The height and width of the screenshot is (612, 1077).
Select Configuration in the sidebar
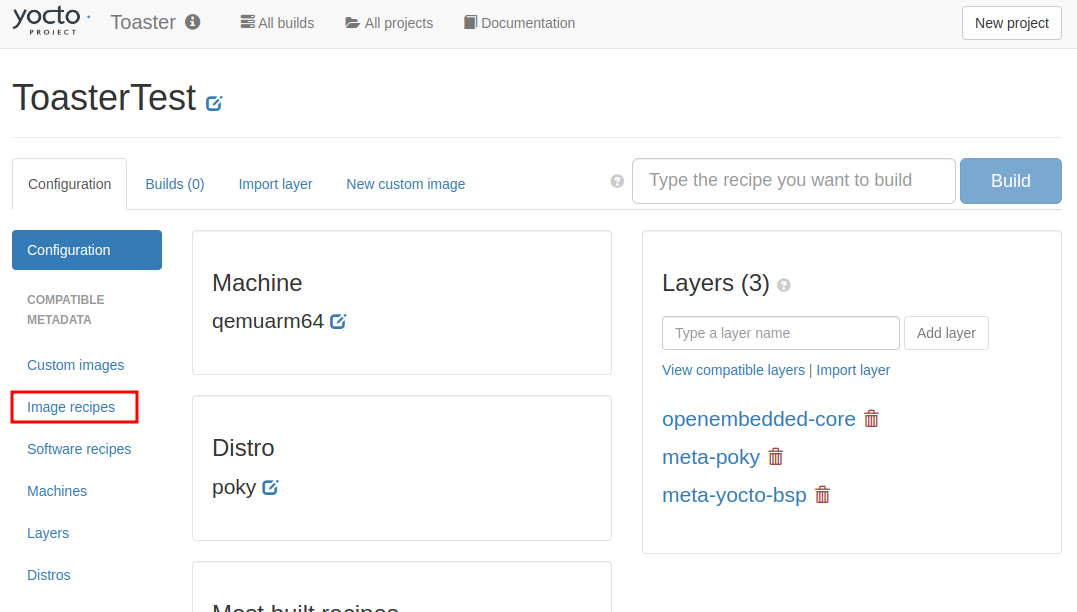click(x=87, y=250)
